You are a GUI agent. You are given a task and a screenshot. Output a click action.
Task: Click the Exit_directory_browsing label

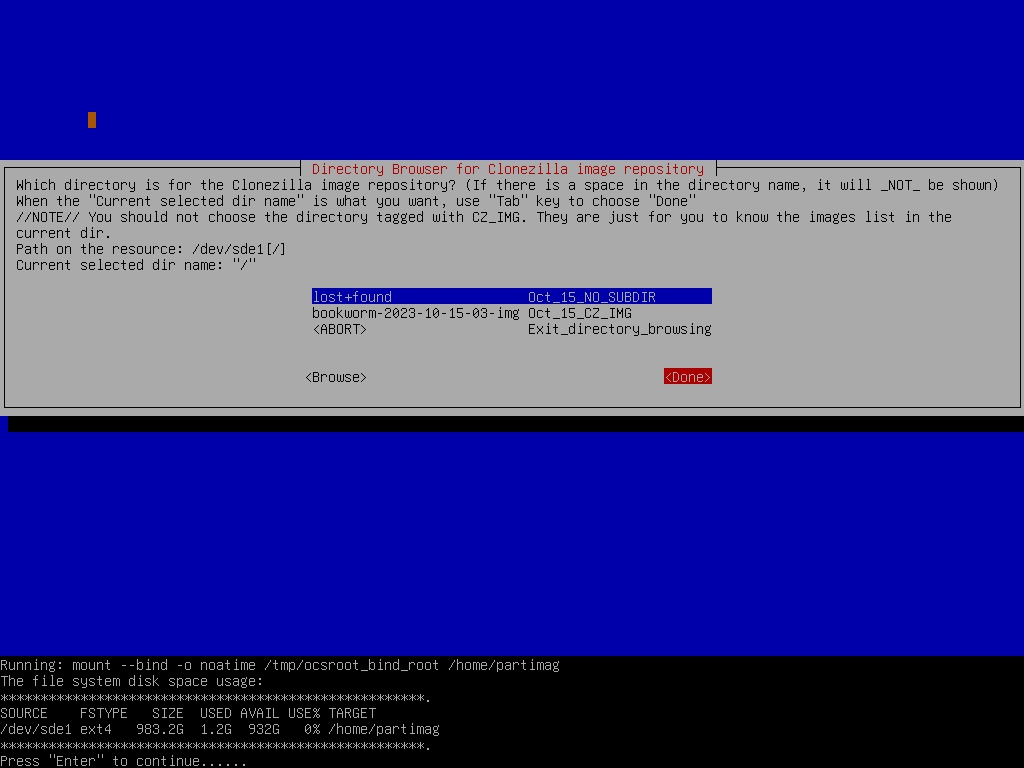coord(620,328)
